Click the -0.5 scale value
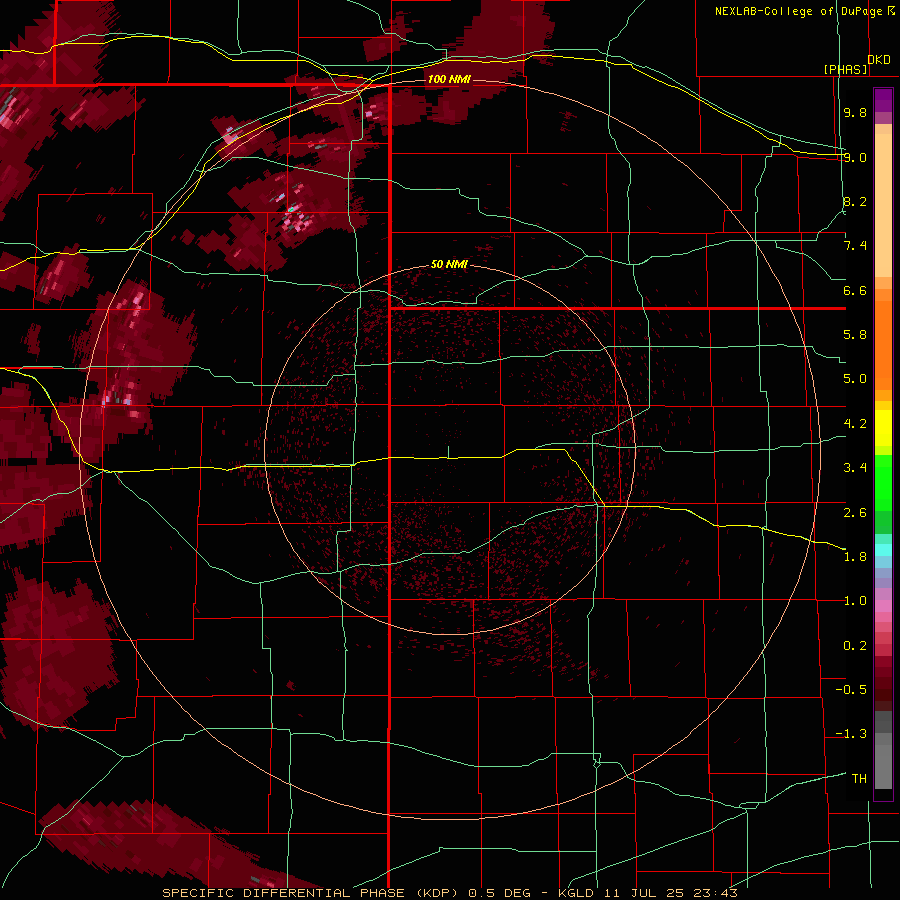 tap(851, 690)
